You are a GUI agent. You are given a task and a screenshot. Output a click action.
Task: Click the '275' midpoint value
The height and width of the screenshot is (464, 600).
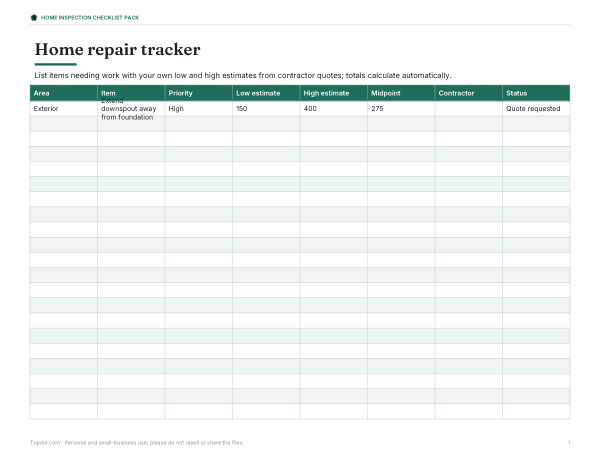pyautogui.click(x=377, y=109)
